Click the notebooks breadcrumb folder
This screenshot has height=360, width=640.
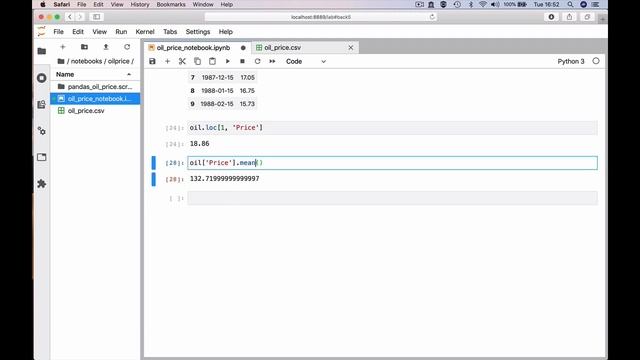(x=86, y=61)
